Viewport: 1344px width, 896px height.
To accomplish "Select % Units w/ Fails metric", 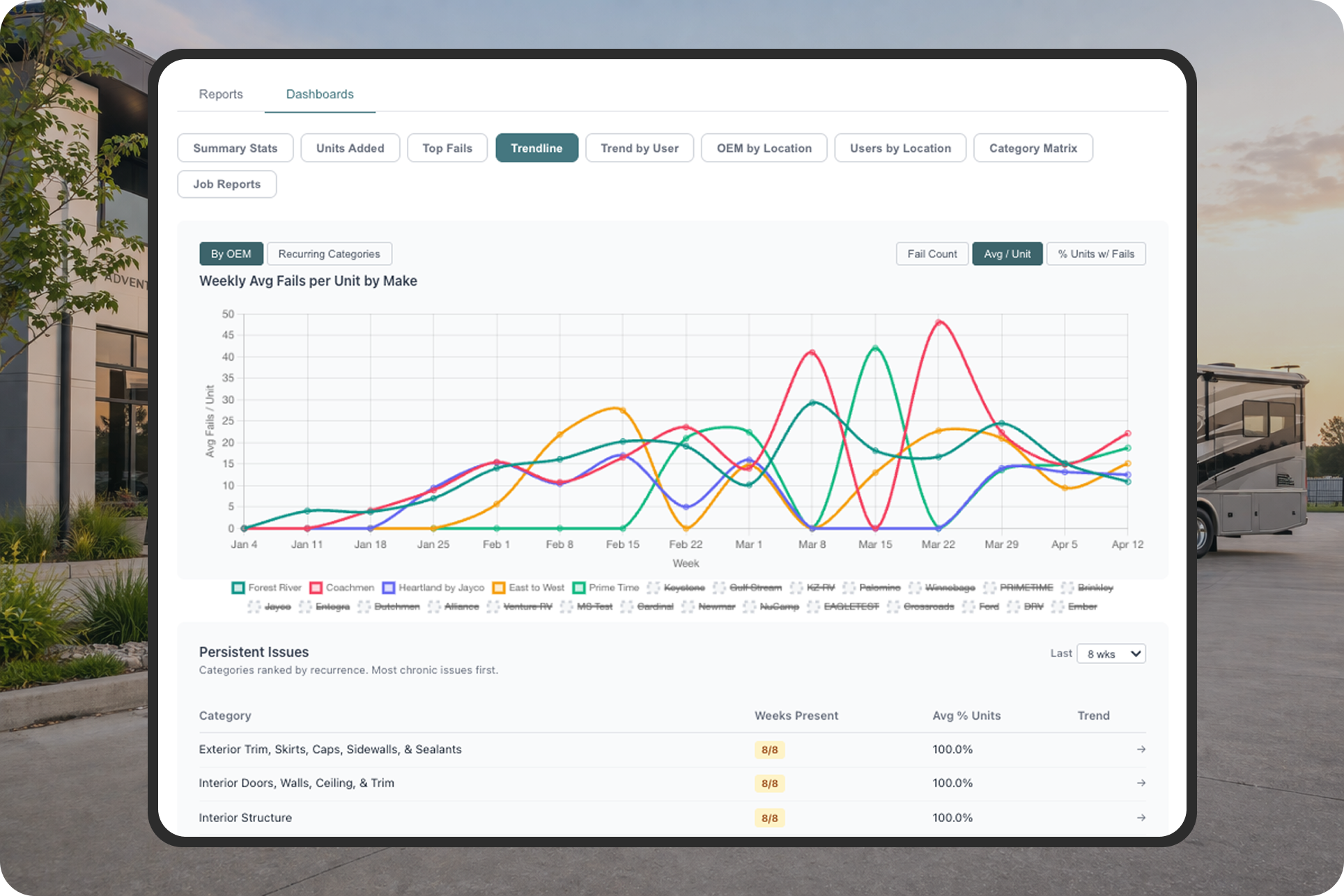I will [x=1095, y=254].
